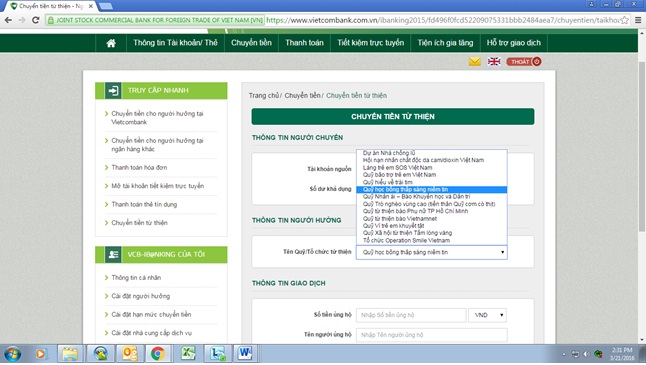
Task: Open the Chrome menu icon
Action: [638, 20]
